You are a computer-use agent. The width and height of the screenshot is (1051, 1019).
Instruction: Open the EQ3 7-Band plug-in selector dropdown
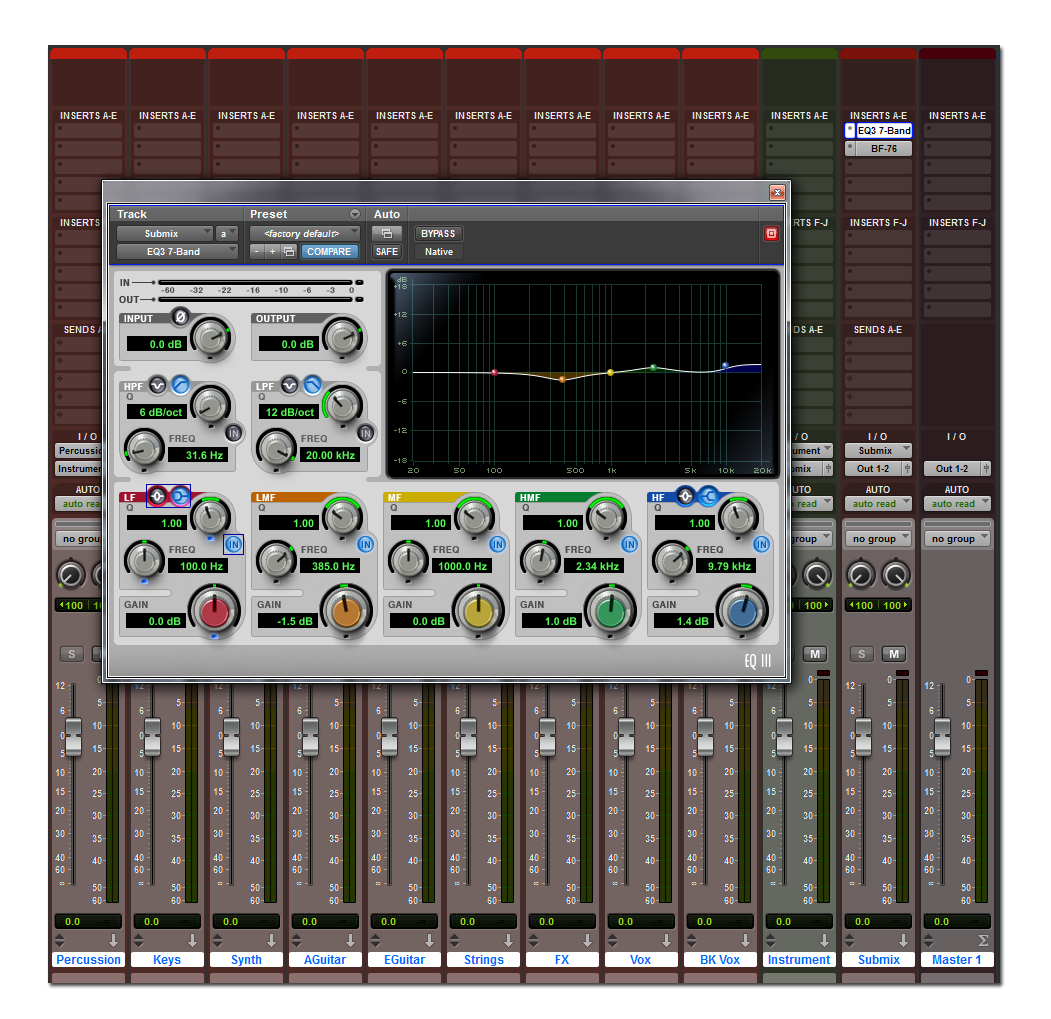177,252
